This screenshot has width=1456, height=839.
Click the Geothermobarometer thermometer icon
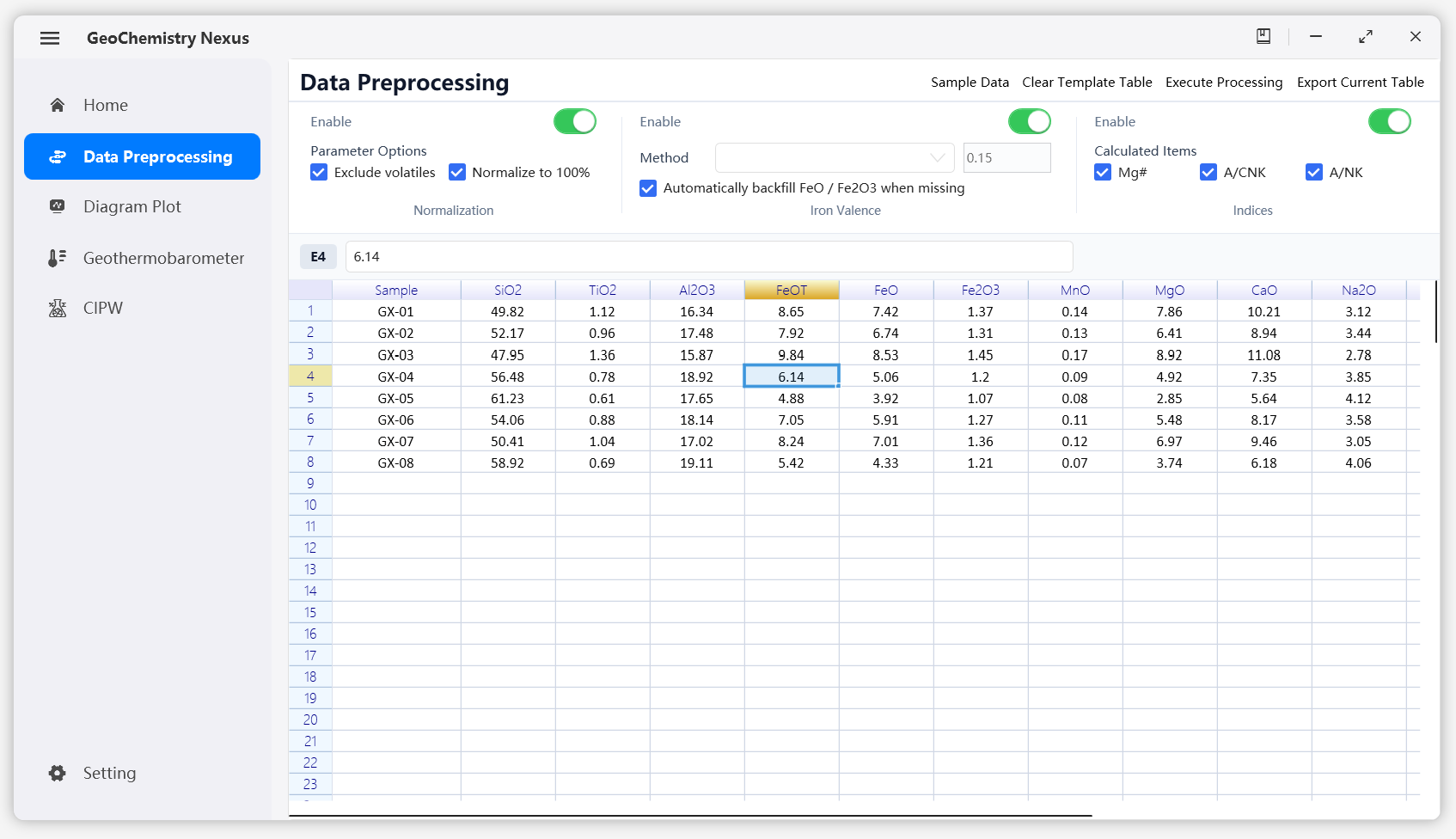[x=58, y=258]
